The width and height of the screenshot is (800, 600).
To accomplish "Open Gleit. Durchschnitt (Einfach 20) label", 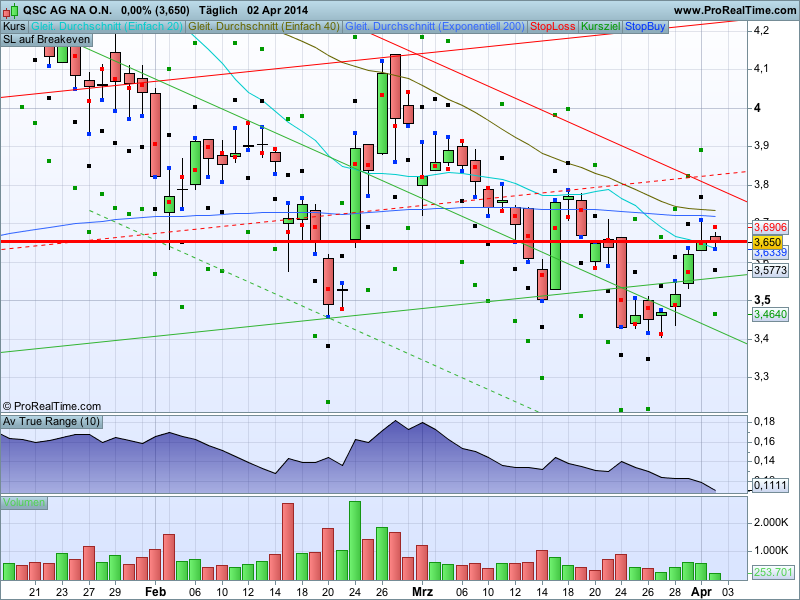I will tap(107, 27).
